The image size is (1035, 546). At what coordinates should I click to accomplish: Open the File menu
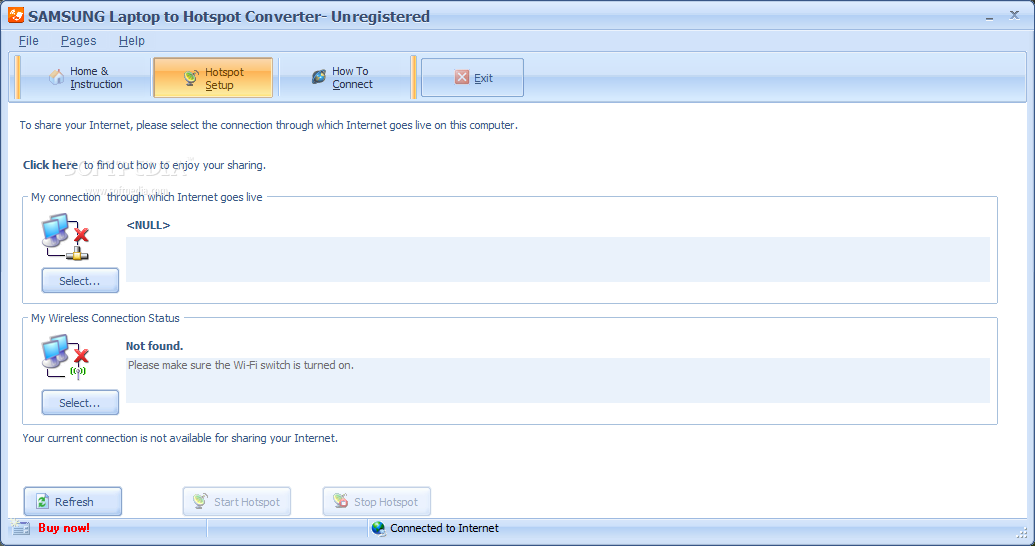[28, 41]
